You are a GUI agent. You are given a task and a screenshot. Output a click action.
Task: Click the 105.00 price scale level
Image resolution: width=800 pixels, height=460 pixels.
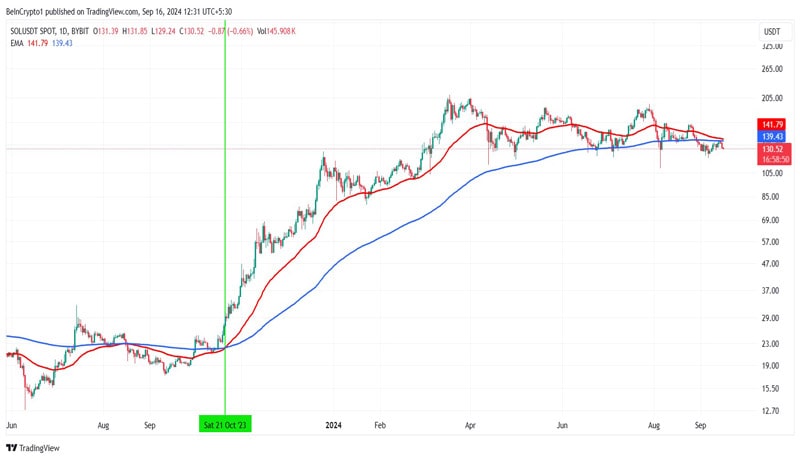(772, 173)
